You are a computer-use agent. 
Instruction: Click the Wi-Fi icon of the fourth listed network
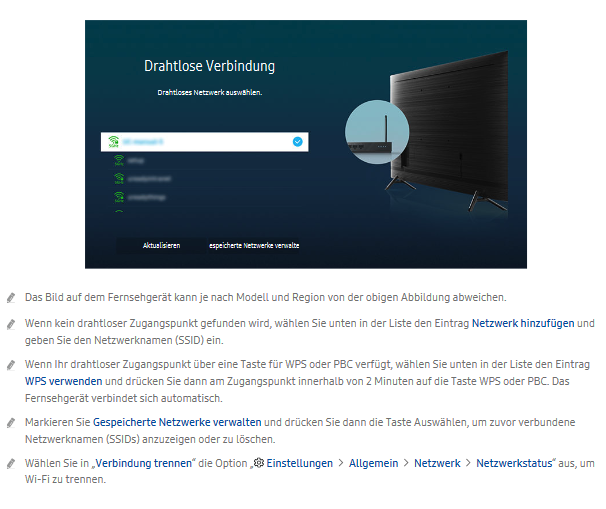point(118,197)
